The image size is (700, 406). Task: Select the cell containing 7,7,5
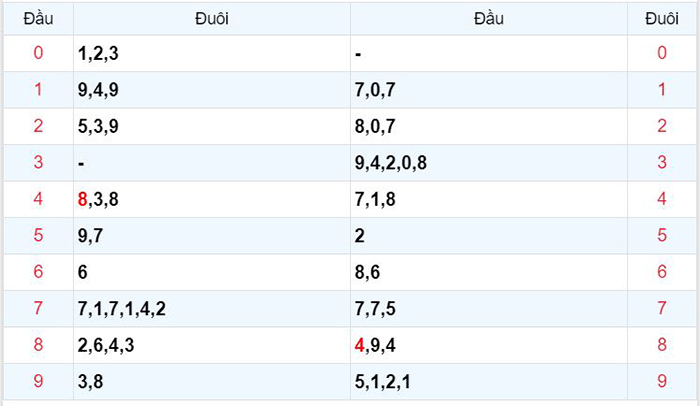(x=489, y=309)
